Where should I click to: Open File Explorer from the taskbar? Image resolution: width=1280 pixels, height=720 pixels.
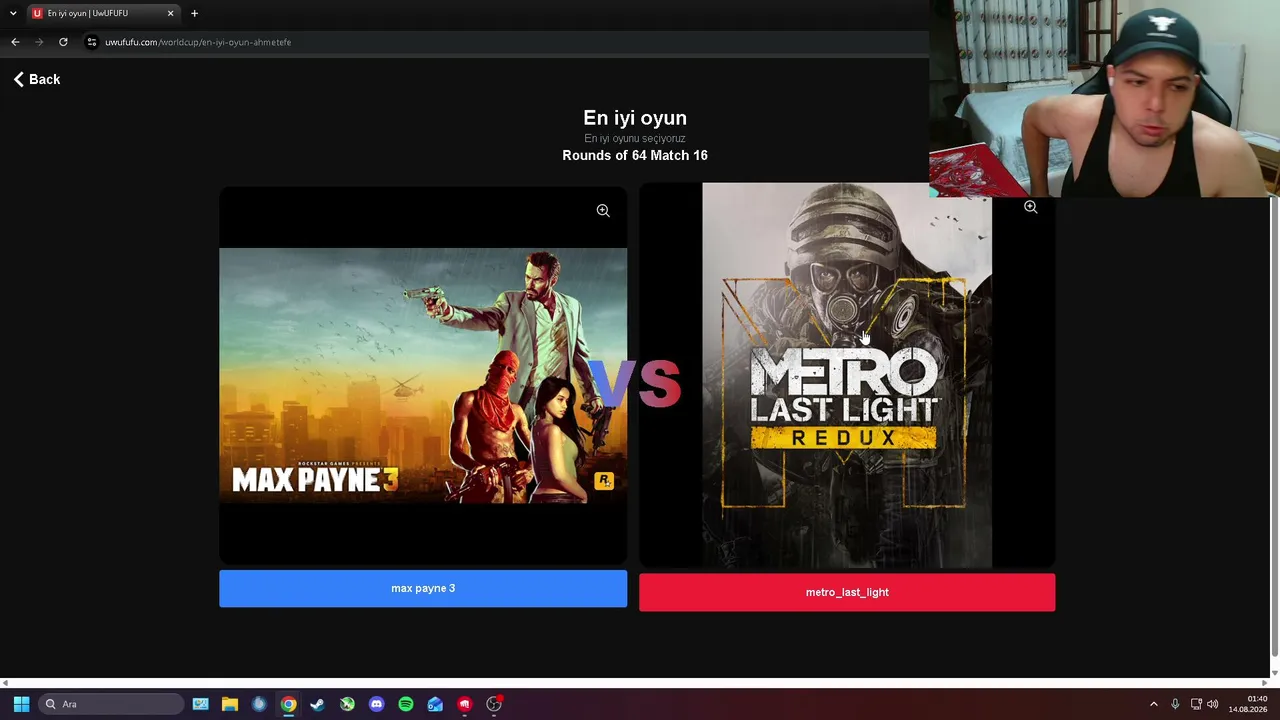pos(230,704)
